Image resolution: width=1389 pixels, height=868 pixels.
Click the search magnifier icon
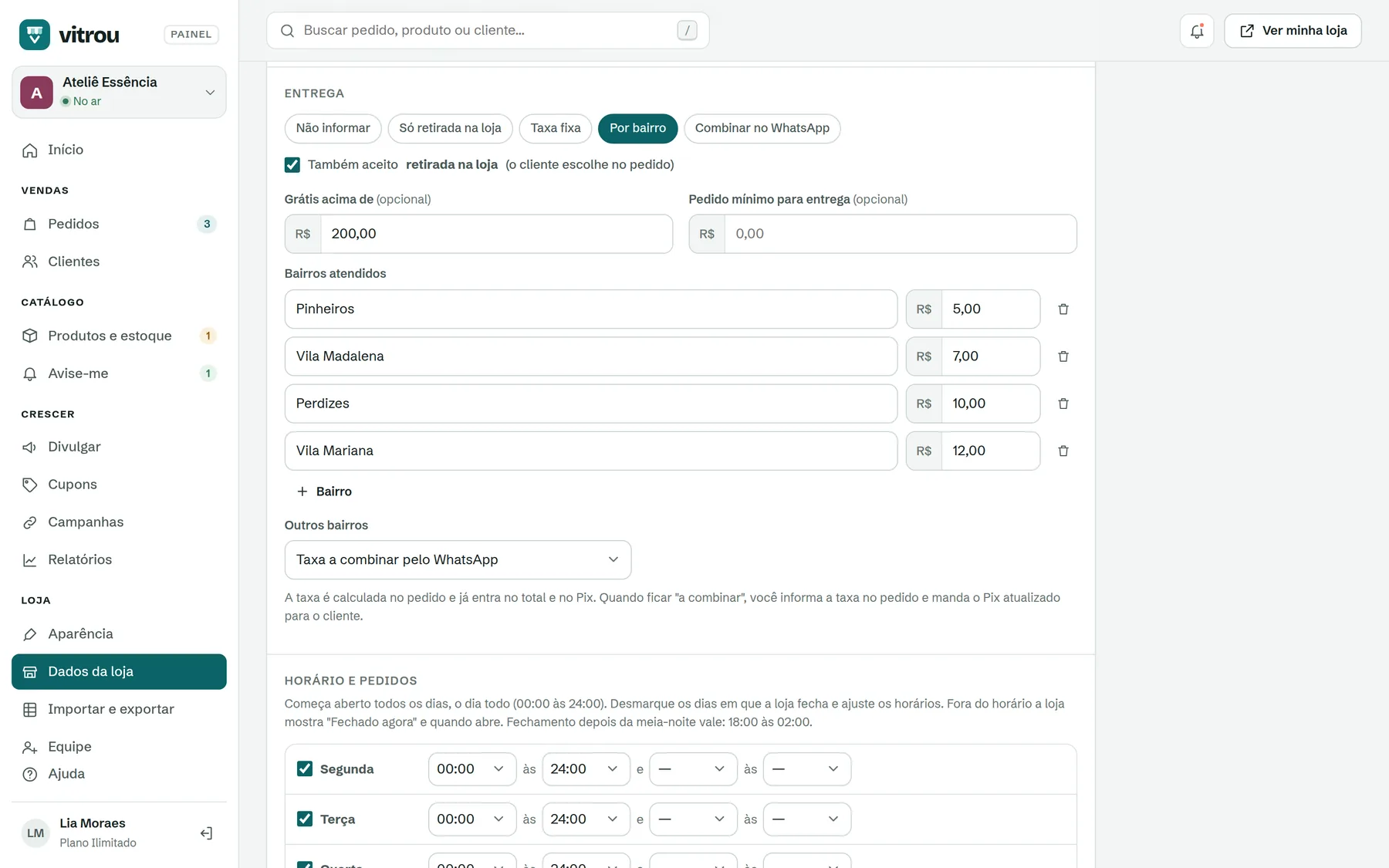click(287, 31)
